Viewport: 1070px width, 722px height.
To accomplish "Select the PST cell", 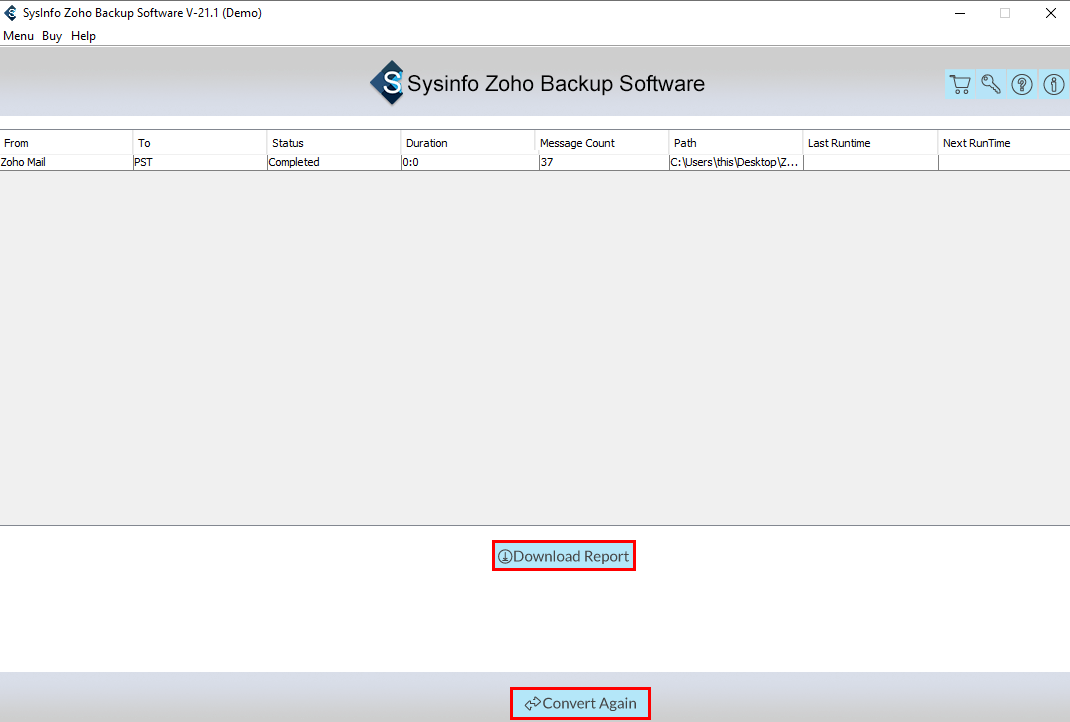I will tap(200, 162).
